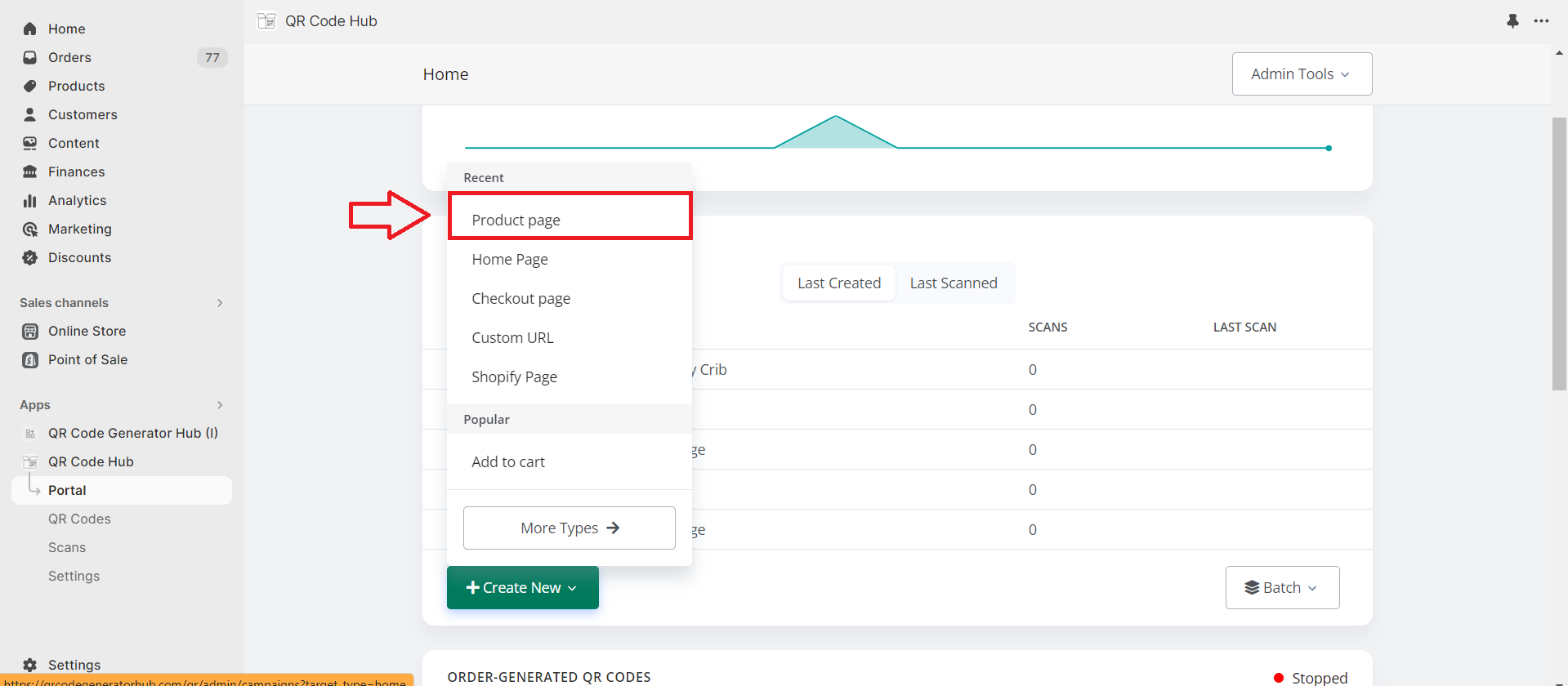Select Custom URL QR type
This screenshot has height=686, width=1568.
pyautogui.click(x=570, y=337)
